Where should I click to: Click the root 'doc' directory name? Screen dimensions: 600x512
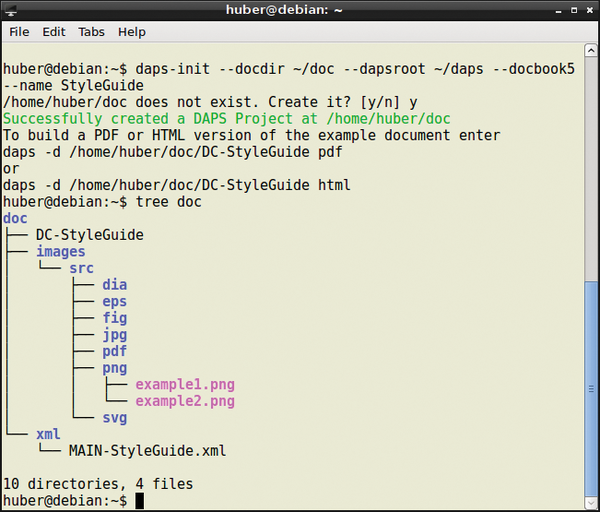tap(15, 218)
